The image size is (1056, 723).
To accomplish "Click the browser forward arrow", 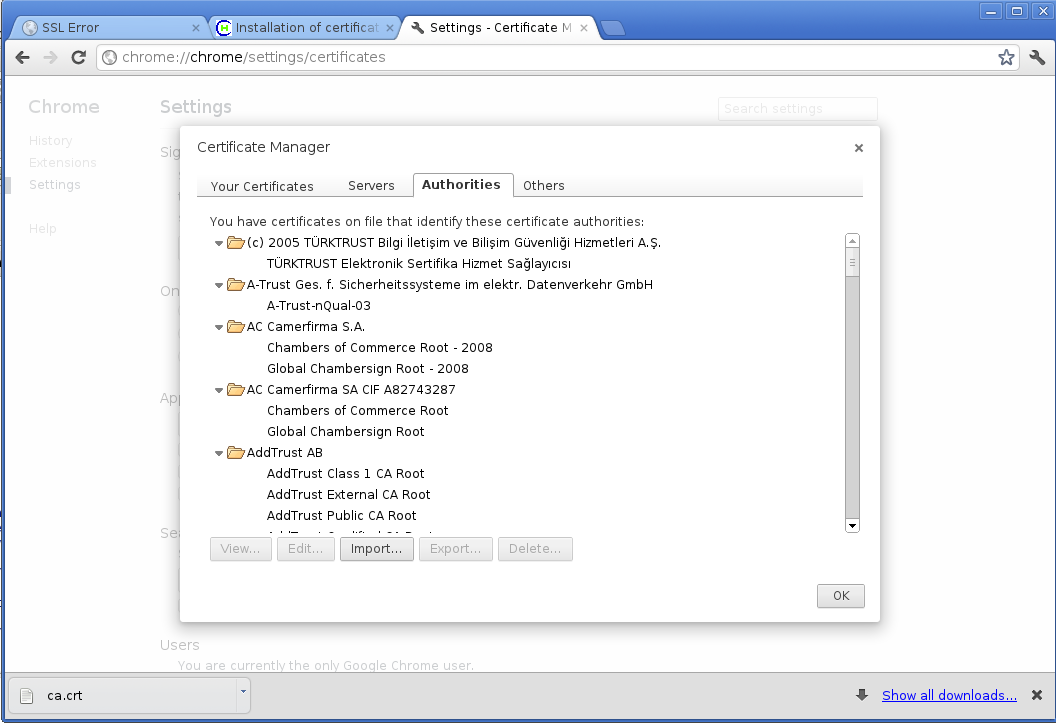I will click(51, 57).
